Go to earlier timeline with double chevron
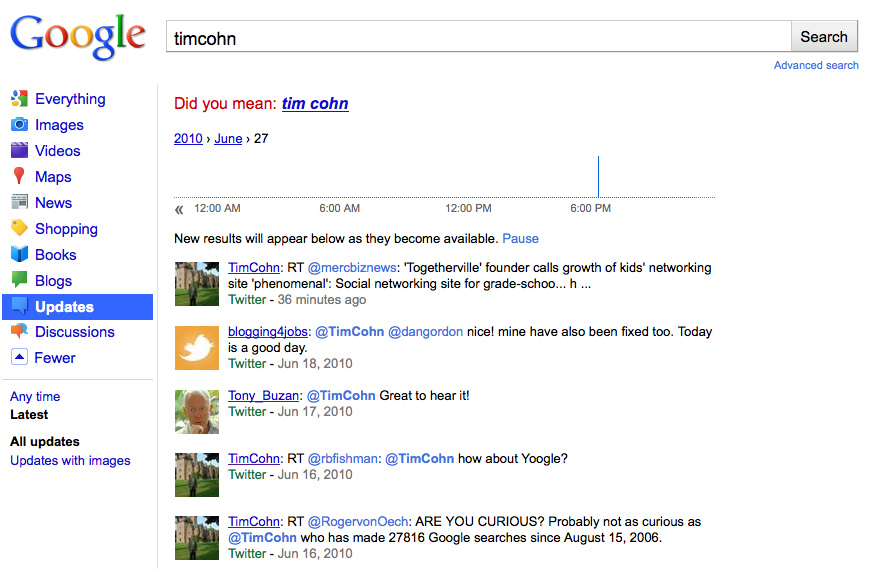 click(x=179, y=209)
